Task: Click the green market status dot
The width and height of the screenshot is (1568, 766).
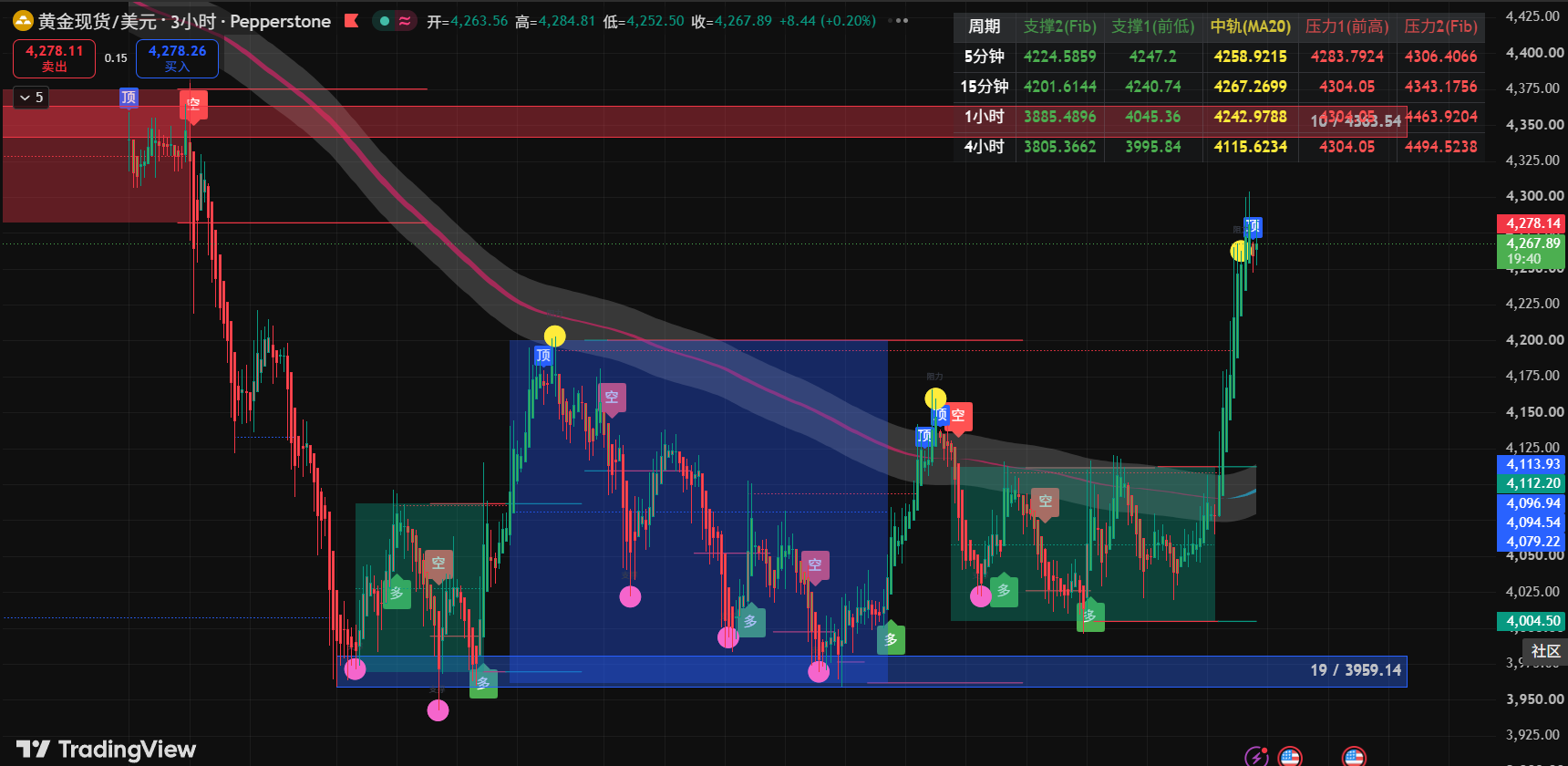Action: [x=385, y=20]
